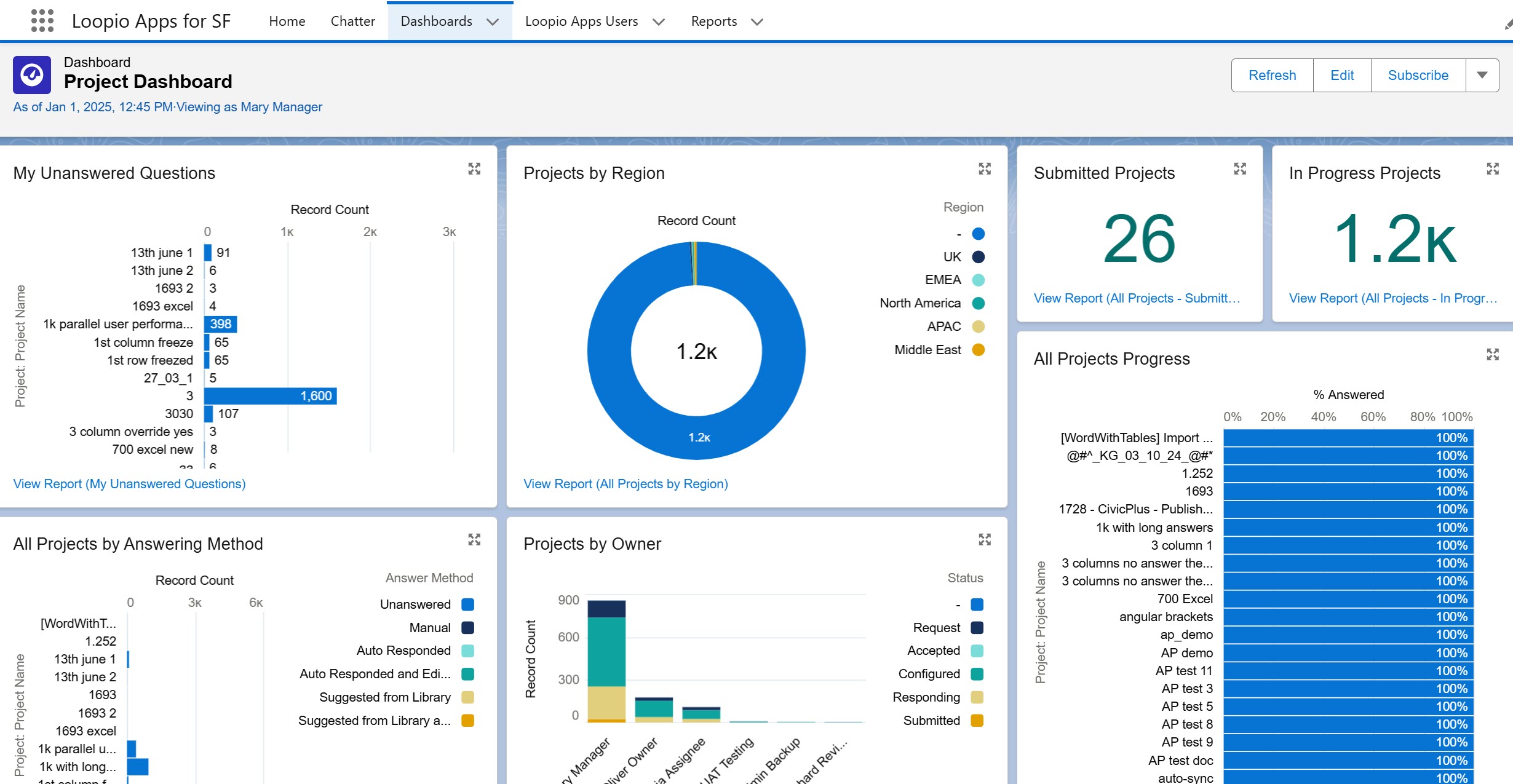Open View Report My Unanswered Questions link

(x=129, y=484)
